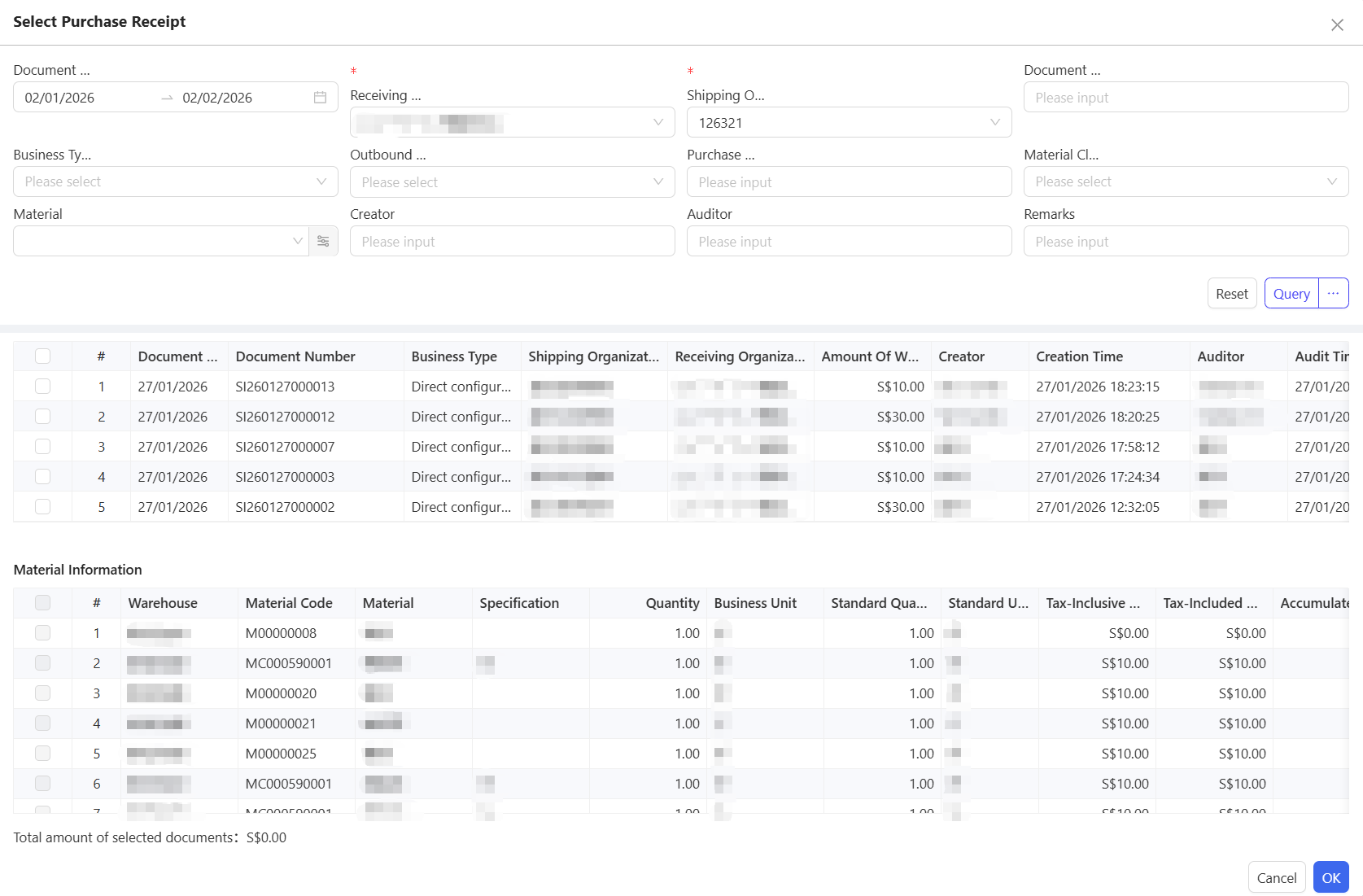Image resolution: width=1363 pixels, height=896 pixels.
Task: Open the Shipping Organization dropdown showing 126321
Action: click(994, 123)
